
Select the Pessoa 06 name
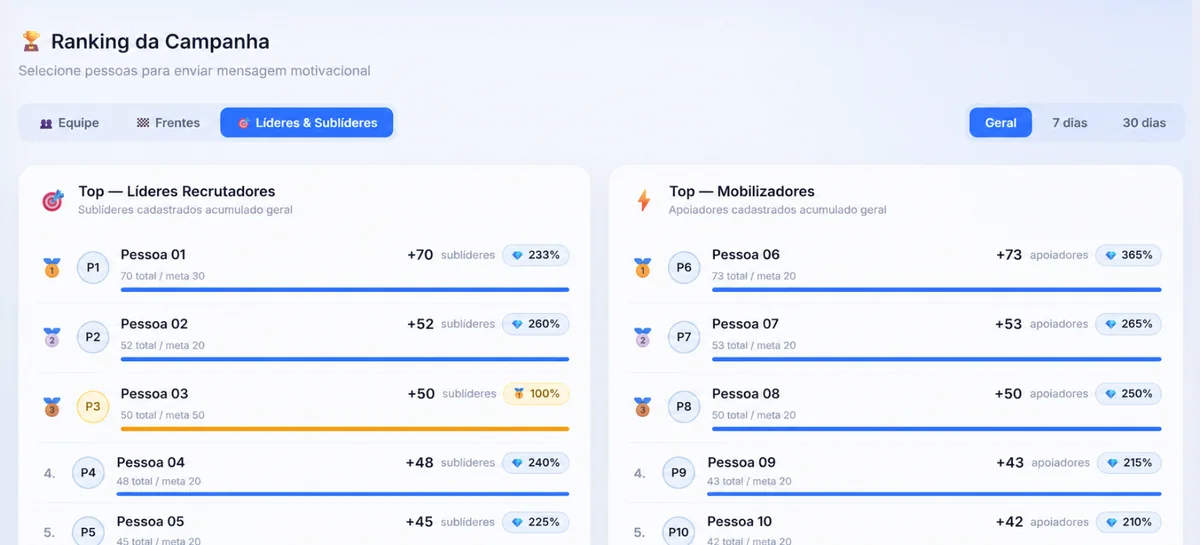click(746, 255)
